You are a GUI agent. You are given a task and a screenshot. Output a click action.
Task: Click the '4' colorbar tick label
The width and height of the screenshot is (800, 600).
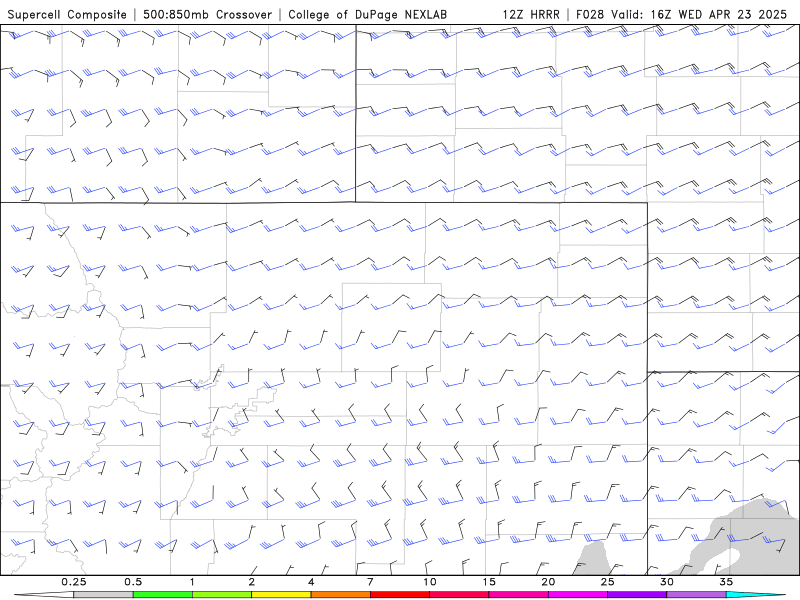pos(311,582)
